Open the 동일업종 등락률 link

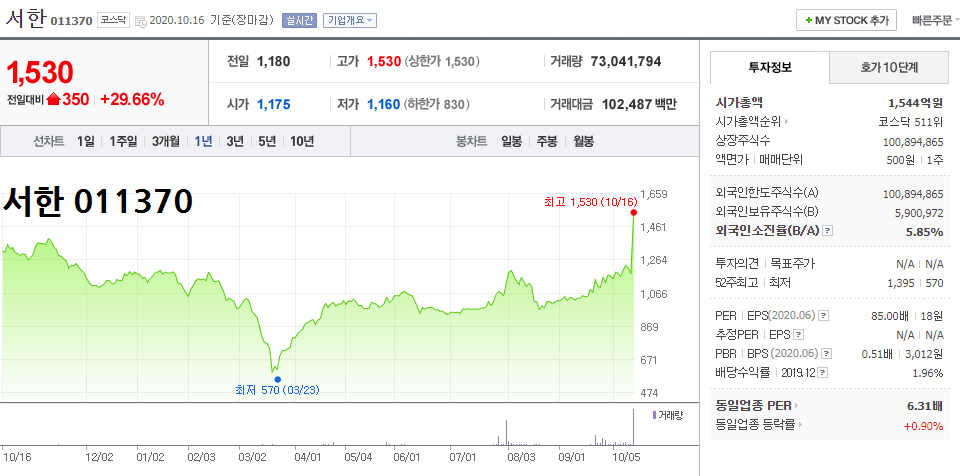756,424
